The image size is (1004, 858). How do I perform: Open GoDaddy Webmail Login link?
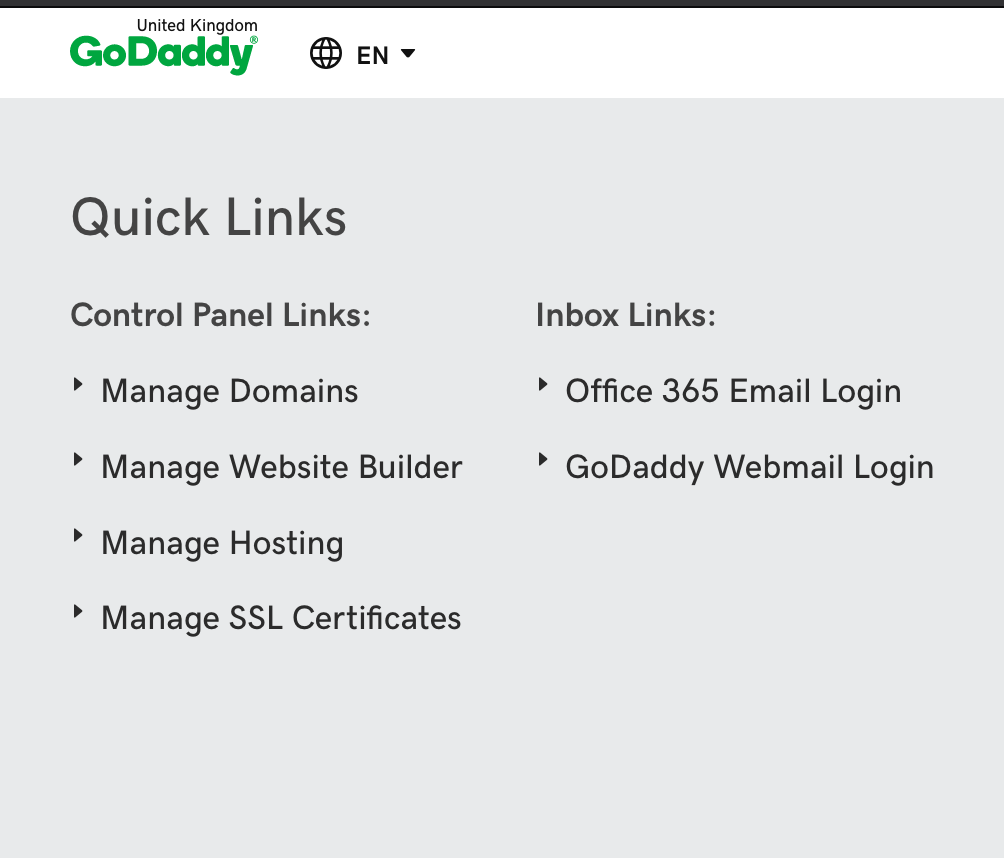click(749, 467)
